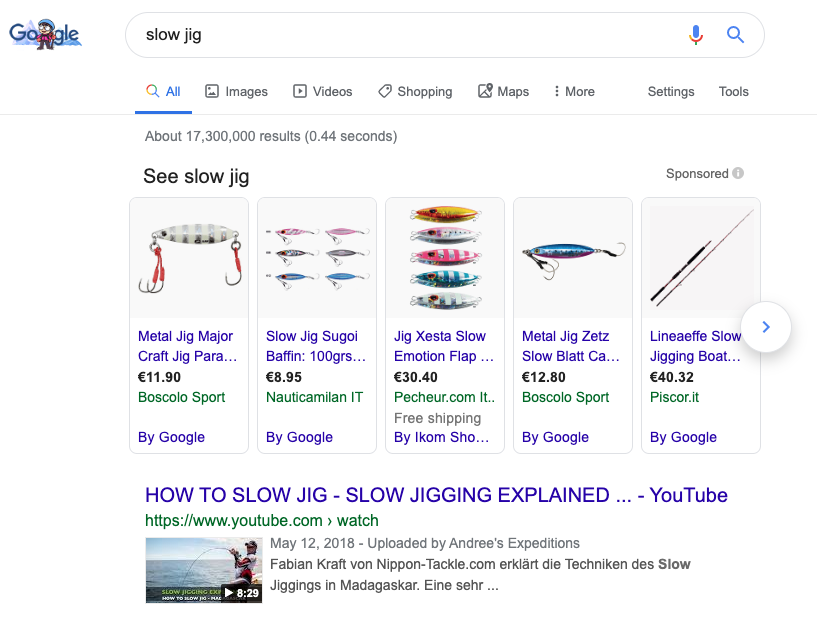This screenshot has height=633, width=817.
Task: Open search Tools
Action: point(734,92)
